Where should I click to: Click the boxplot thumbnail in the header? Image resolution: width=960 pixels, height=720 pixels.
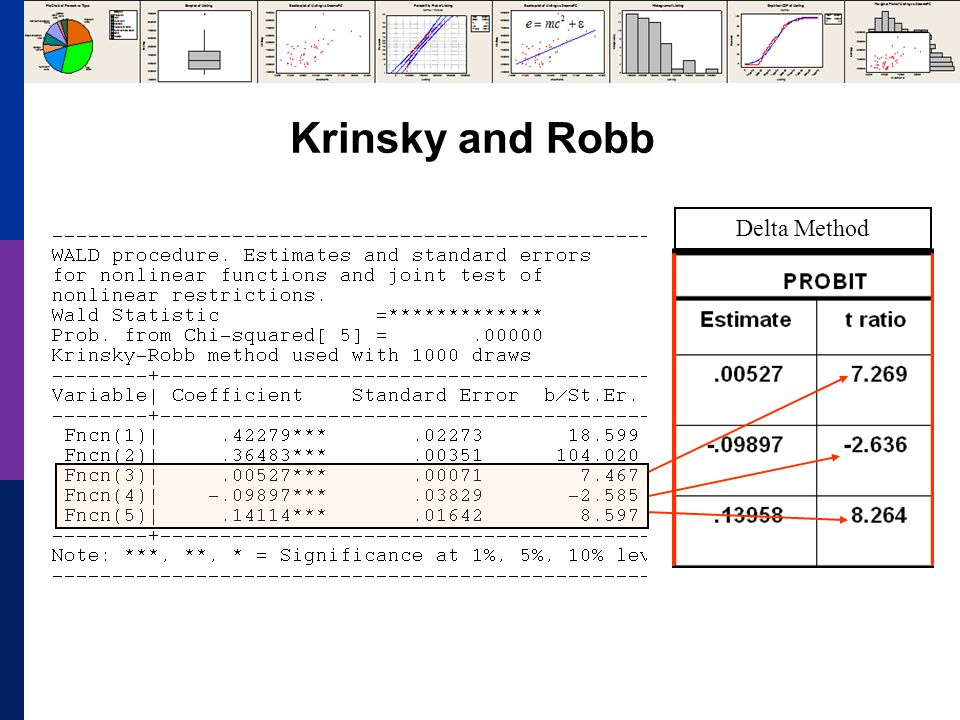199,42
